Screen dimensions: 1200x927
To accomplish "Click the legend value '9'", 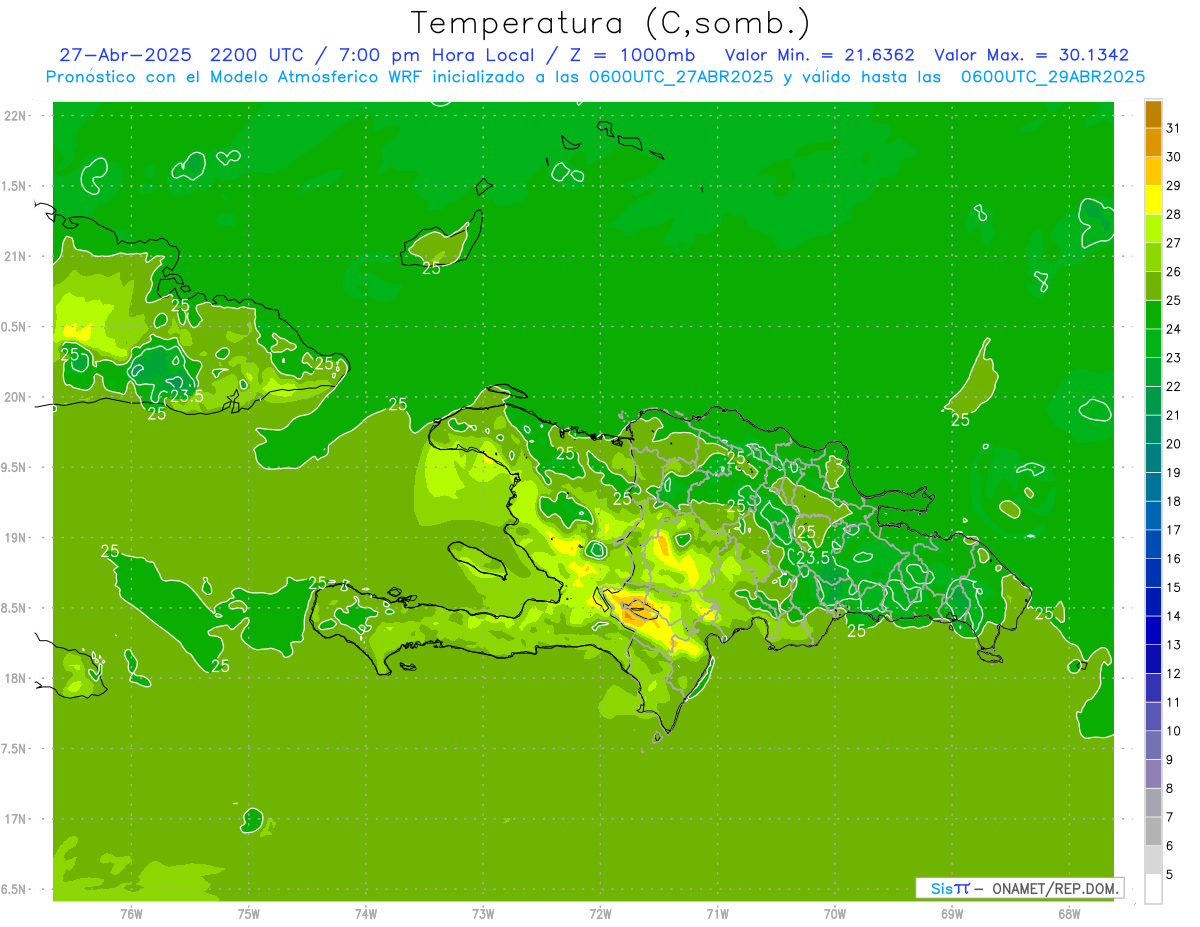I will click(x=1170, y=760).
